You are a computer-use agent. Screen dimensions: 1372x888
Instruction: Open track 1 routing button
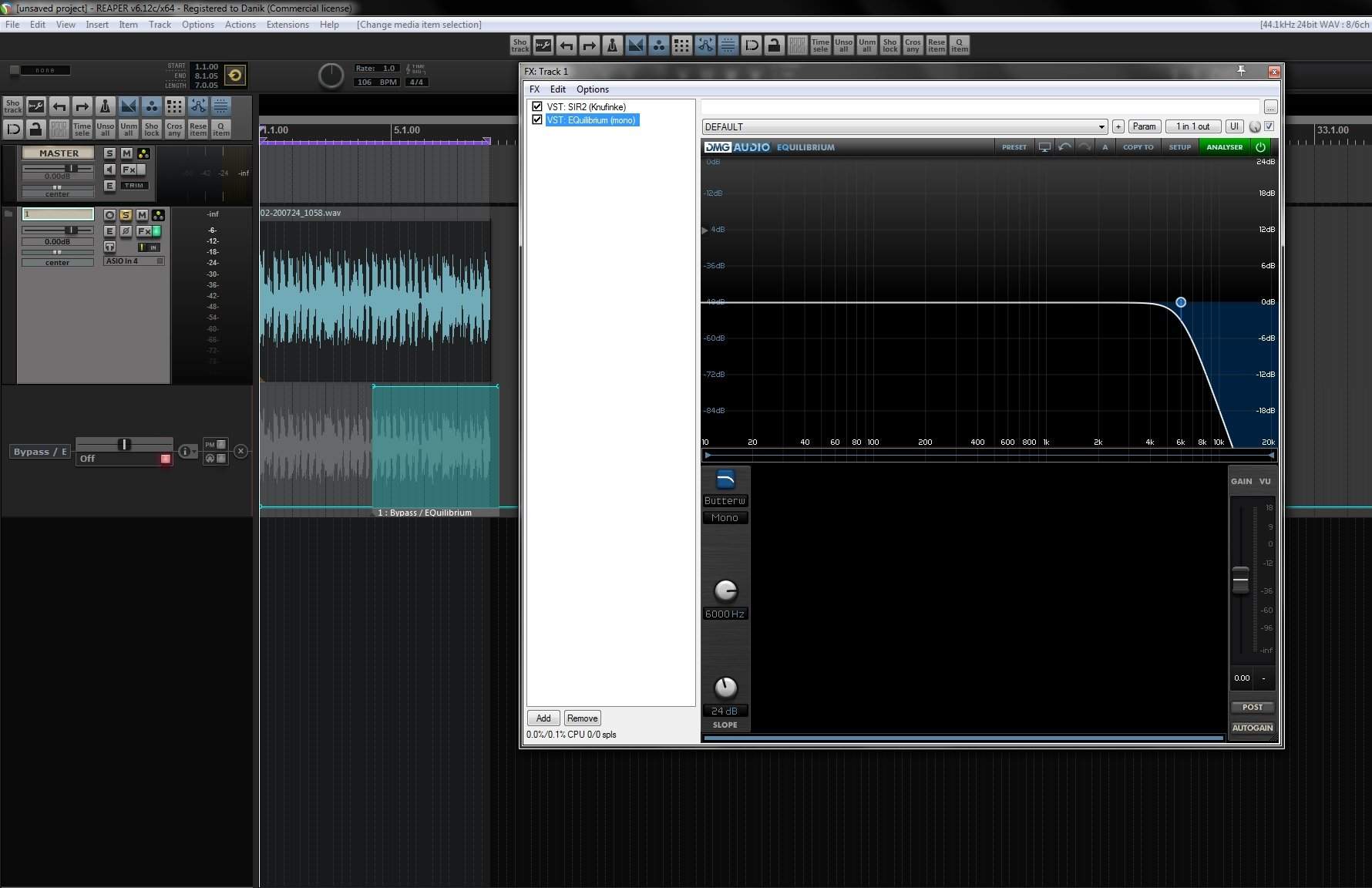coord(158,215)
